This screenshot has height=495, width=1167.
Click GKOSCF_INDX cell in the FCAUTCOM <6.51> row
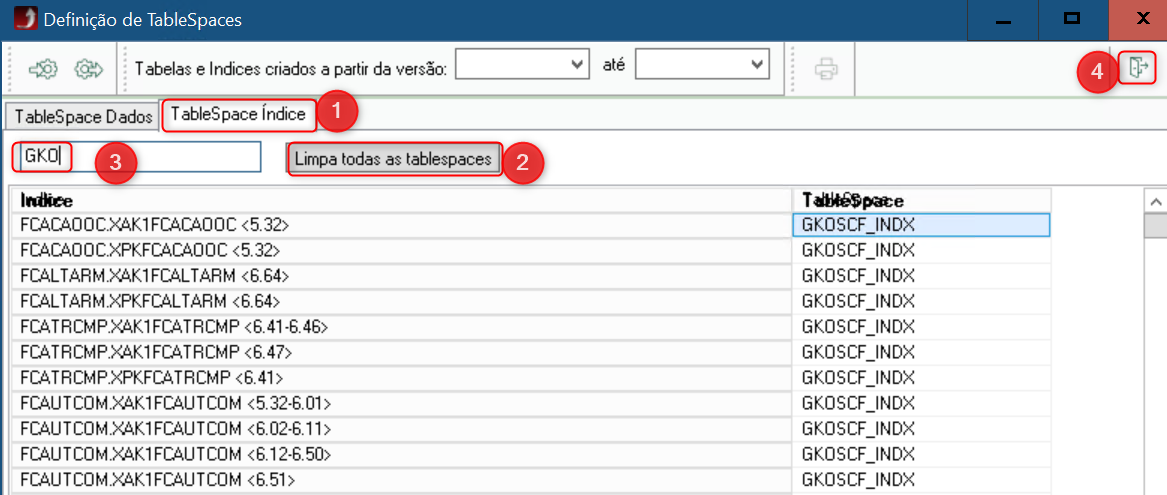click(921, 478)
